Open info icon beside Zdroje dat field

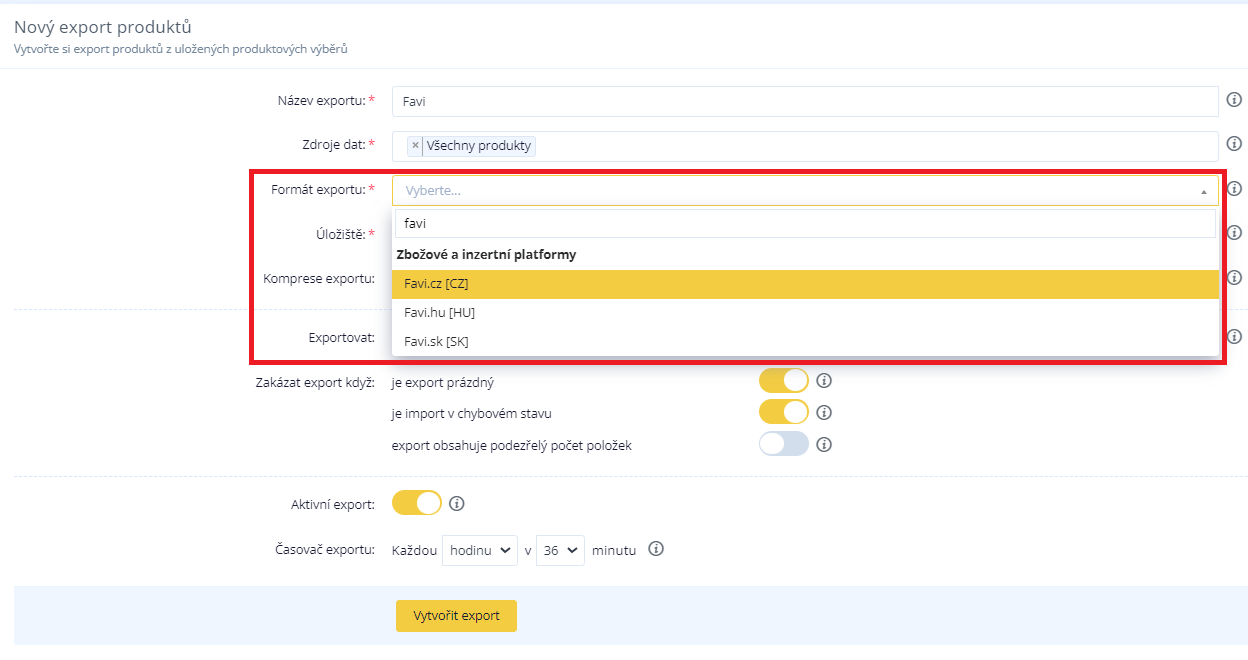click(x=1234, y=144)
